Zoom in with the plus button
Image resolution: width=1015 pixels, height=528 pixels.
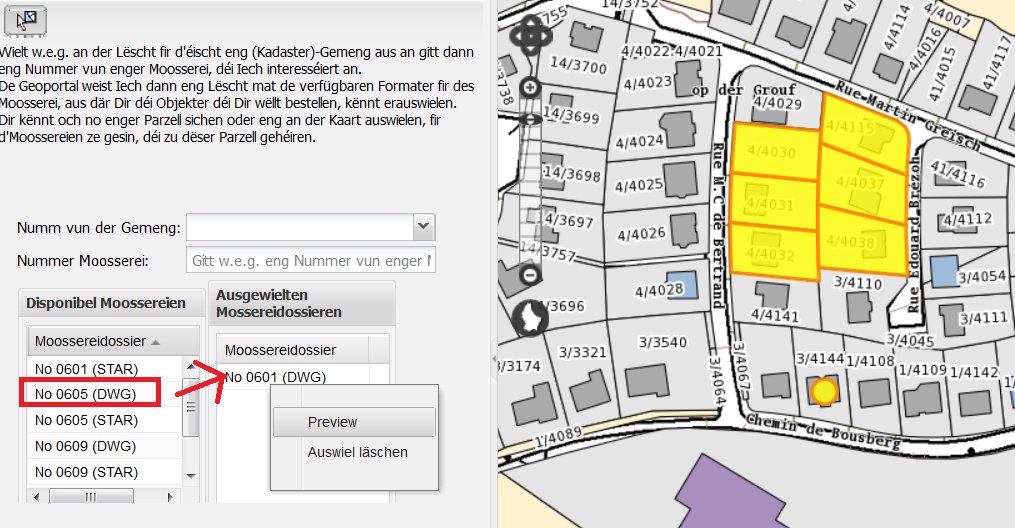coord(530,87)
